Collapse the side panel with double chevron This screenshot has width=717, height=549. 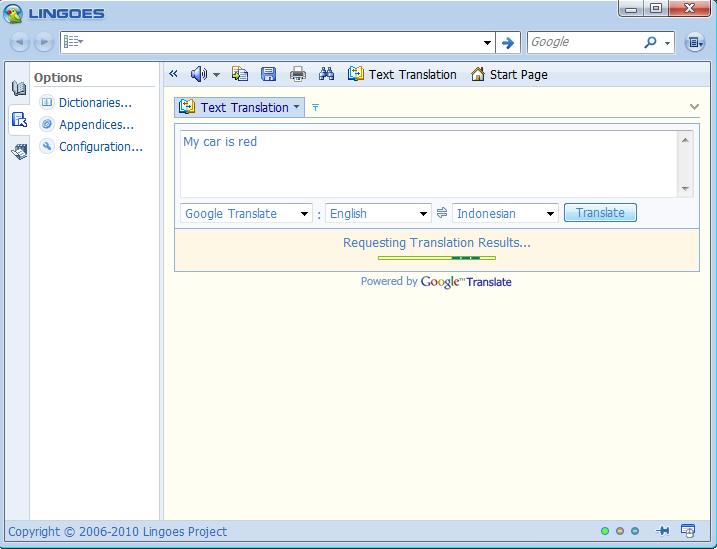tap(173, 74)
